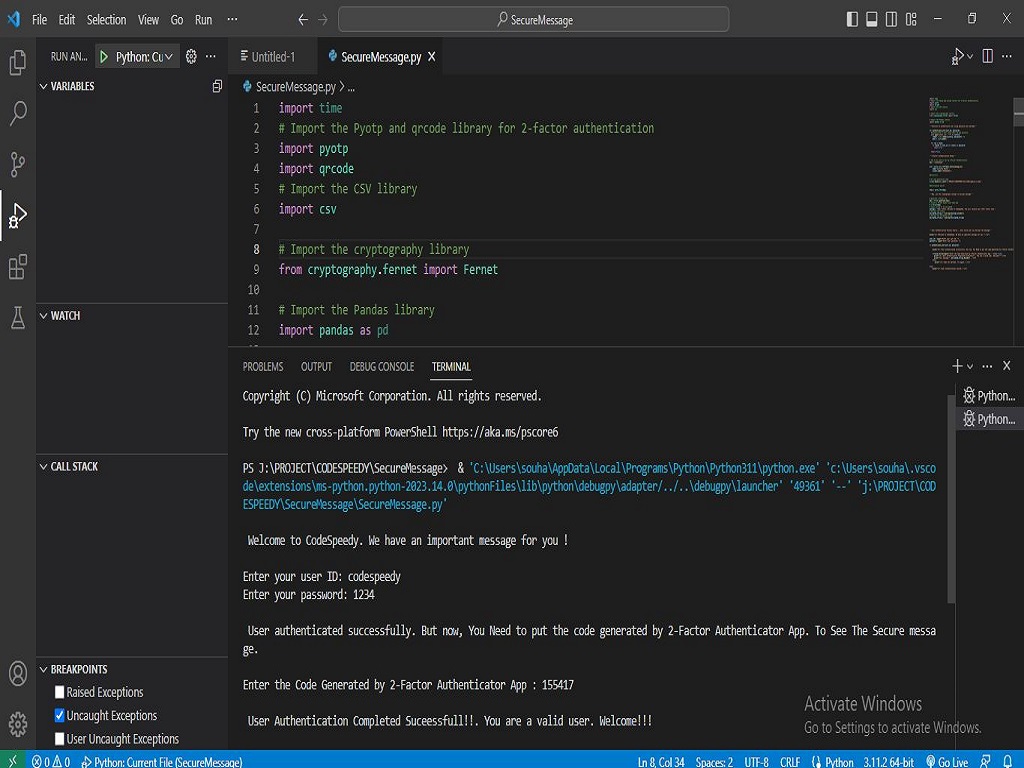This screenshot has width=1024, height=768.
Task: Open the Extensions view
Action: tap(18, 266)
